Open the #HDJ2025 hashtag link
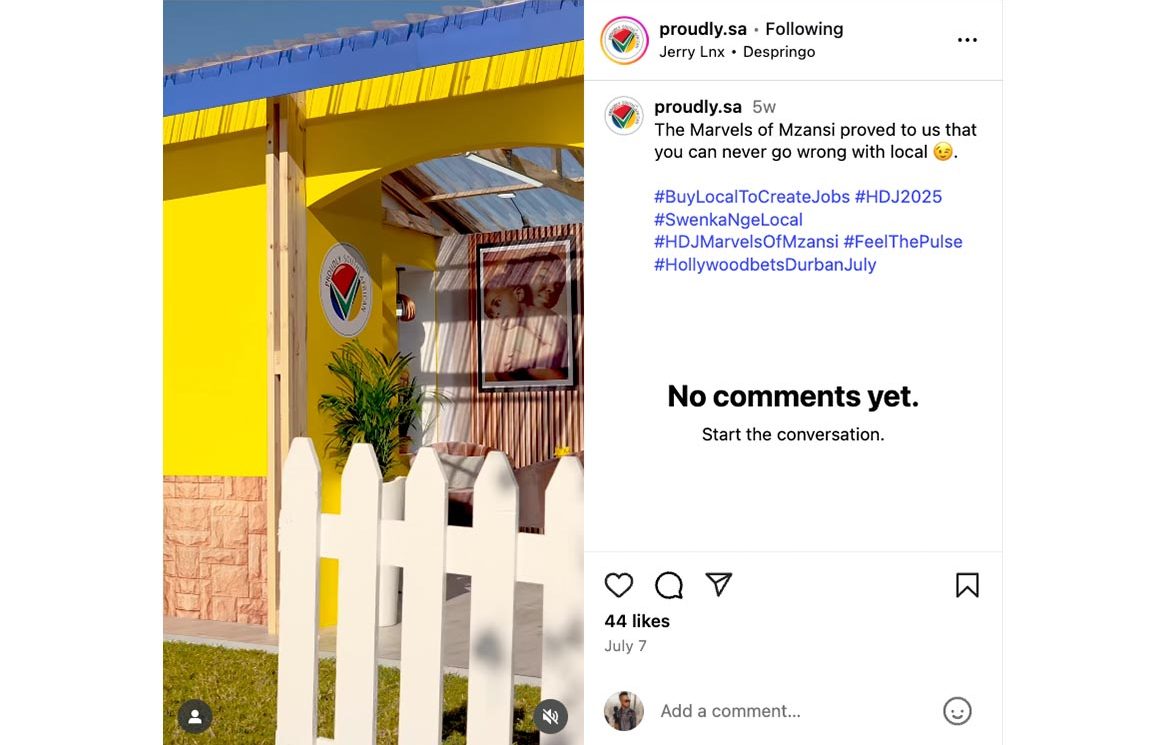Viewport: 1166px width, 745px height. pyautogui.click(x=898, y=197)
